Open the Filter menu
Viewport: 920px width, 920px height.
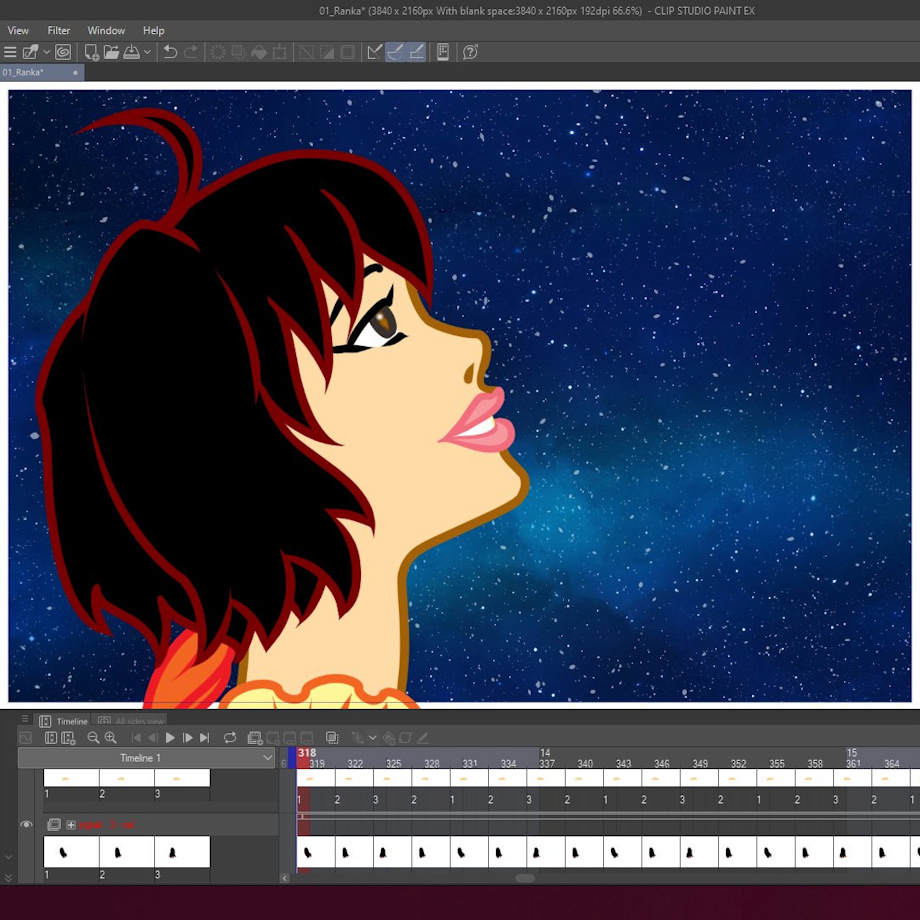coord(59,31)
